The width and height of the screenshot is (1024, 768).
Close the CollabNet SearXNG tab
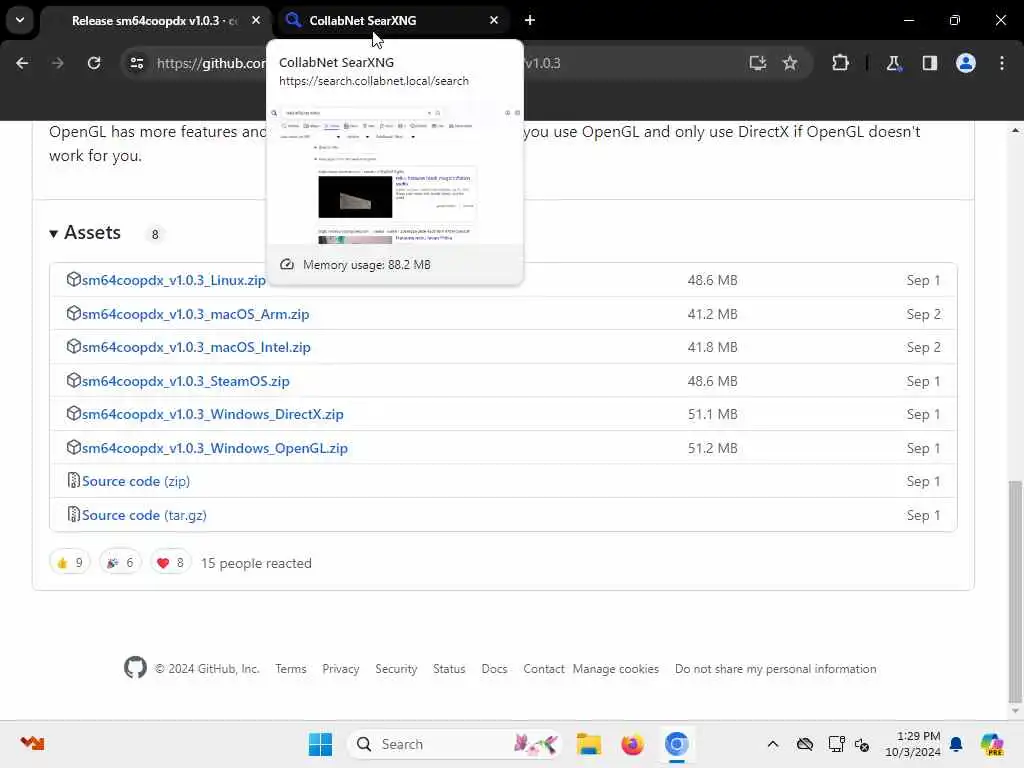(x=494, y=20)
